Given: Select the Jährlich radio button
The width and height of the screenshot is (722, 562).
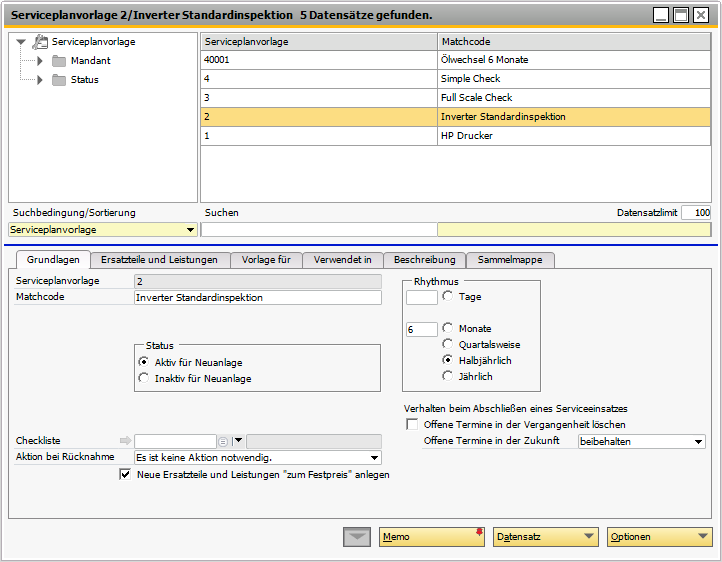Looking at the screenshot, I should click(448, 376).
